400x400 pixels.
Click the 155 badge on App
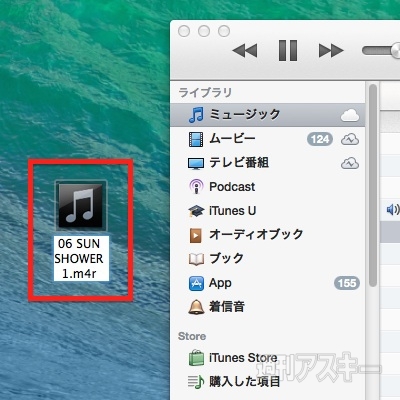pos(347,283)
